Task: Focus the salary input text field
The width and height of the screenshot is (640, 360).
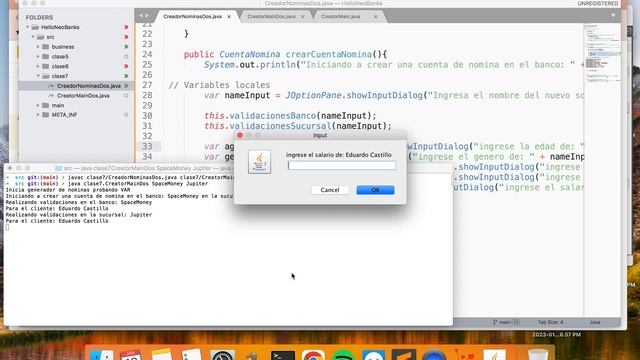Action: [342, 165]
